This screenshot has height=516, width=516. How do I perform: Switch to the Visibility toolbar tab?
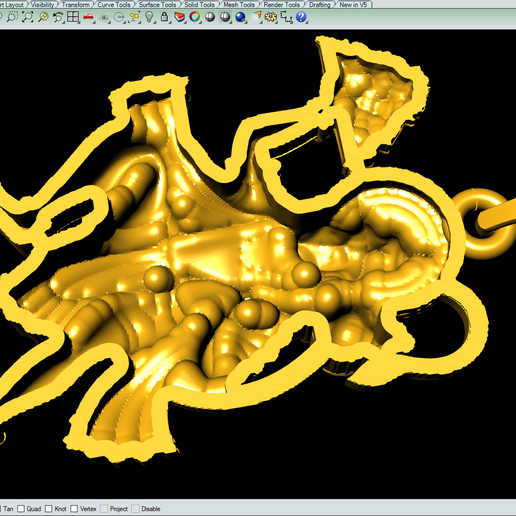point(43,4)
